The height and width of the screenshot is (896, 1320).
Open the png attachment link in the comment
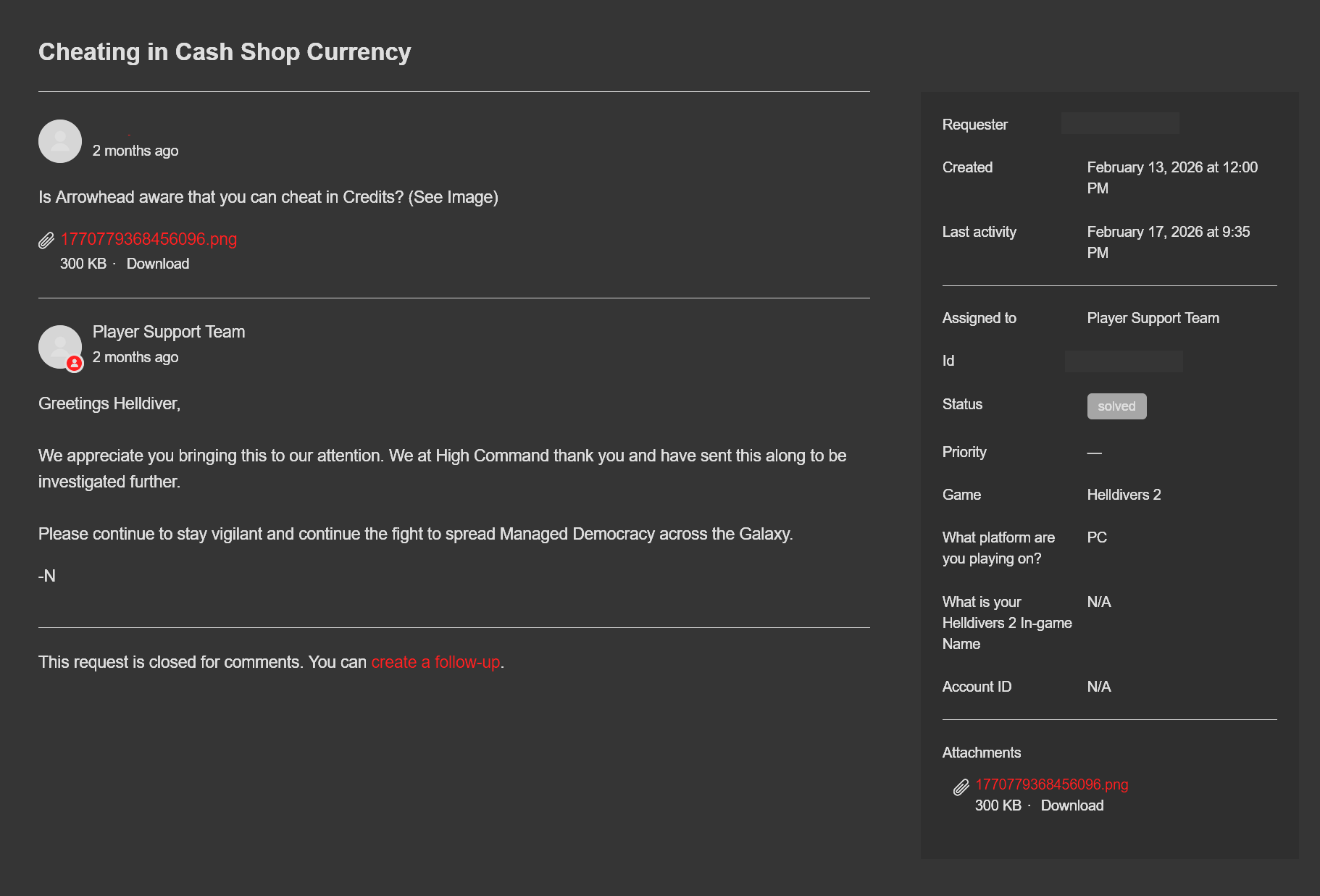pos(149,239)
